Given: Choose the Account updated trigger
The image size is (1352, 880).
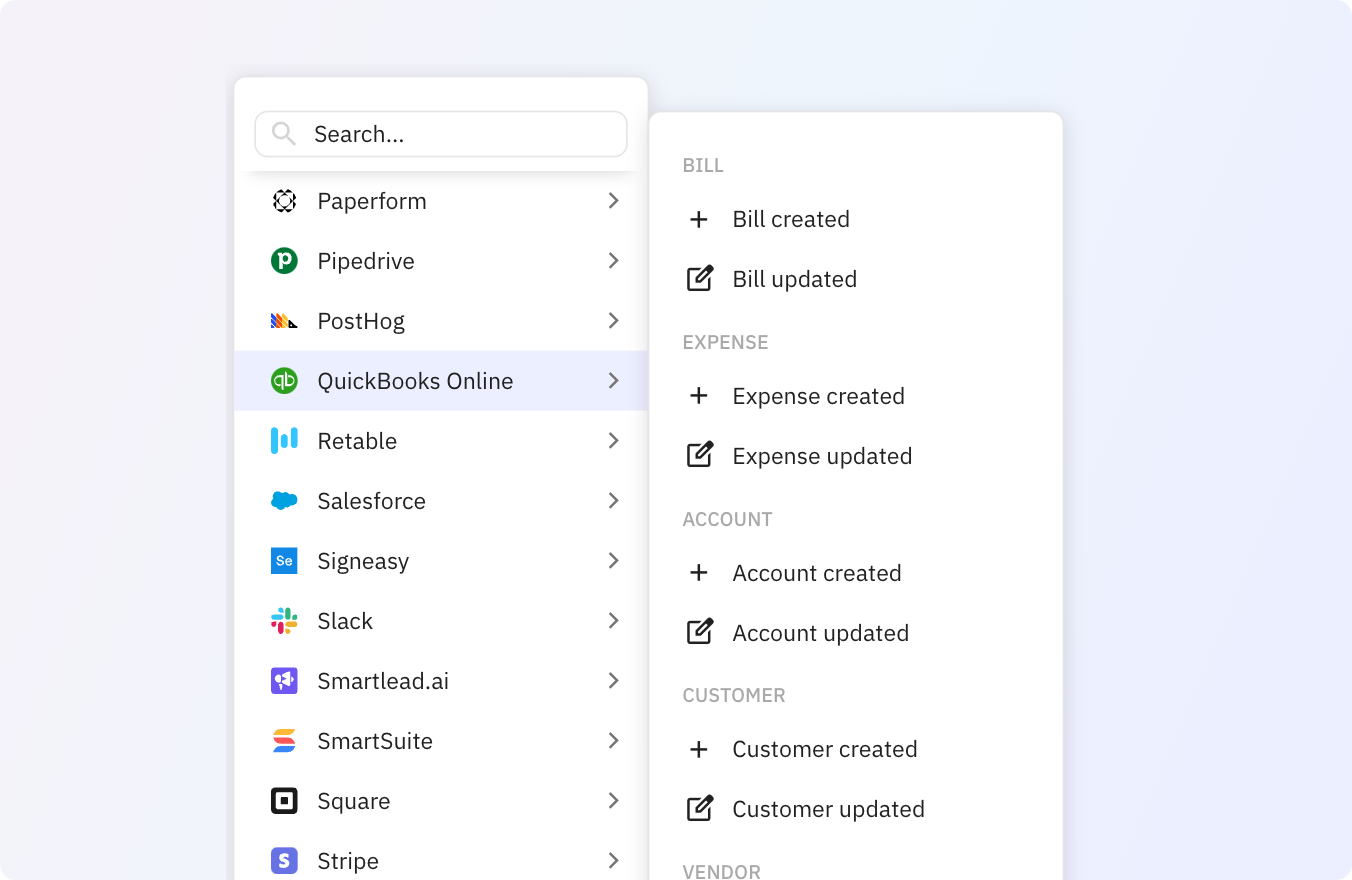Looking at the screenshot, I should tap(820, 633).
